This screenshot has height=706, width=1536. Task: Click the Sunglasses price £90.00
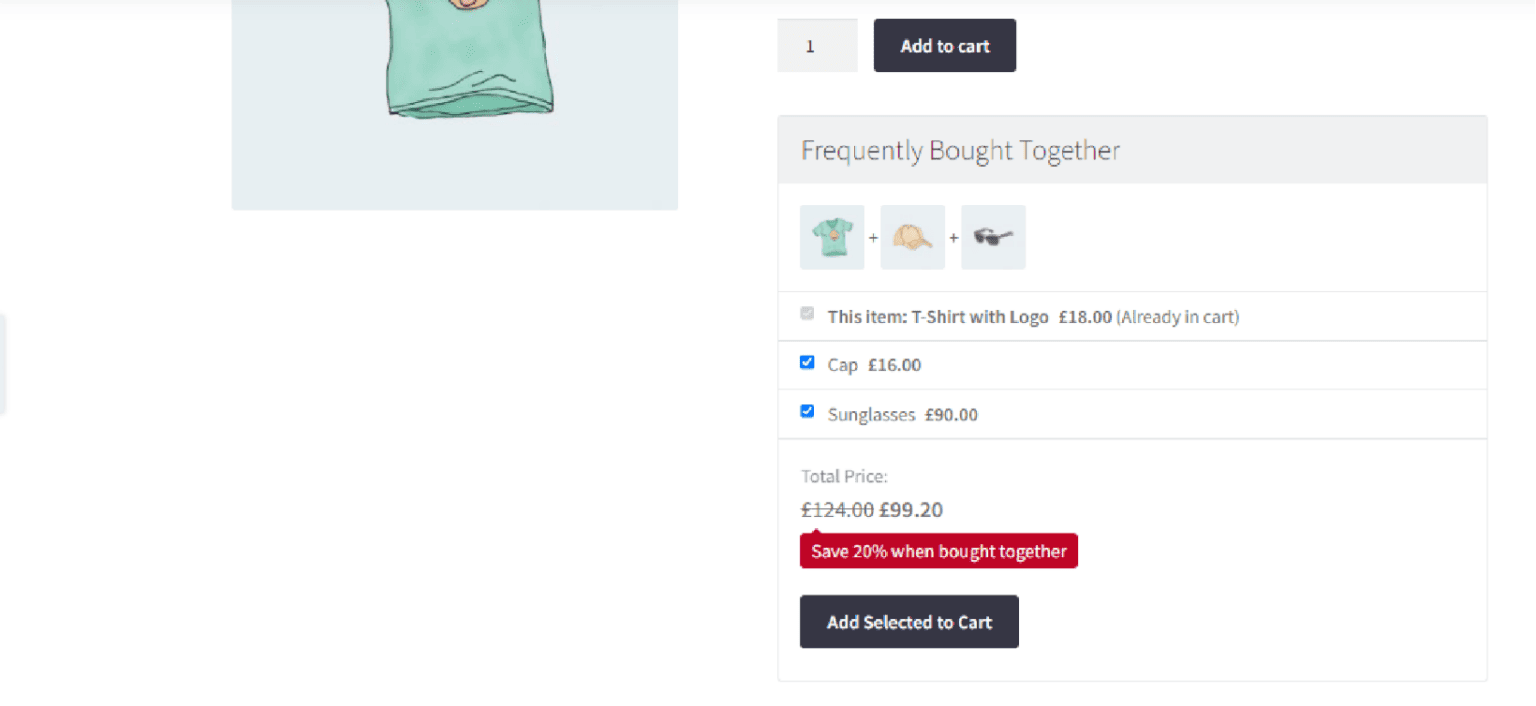951,414
